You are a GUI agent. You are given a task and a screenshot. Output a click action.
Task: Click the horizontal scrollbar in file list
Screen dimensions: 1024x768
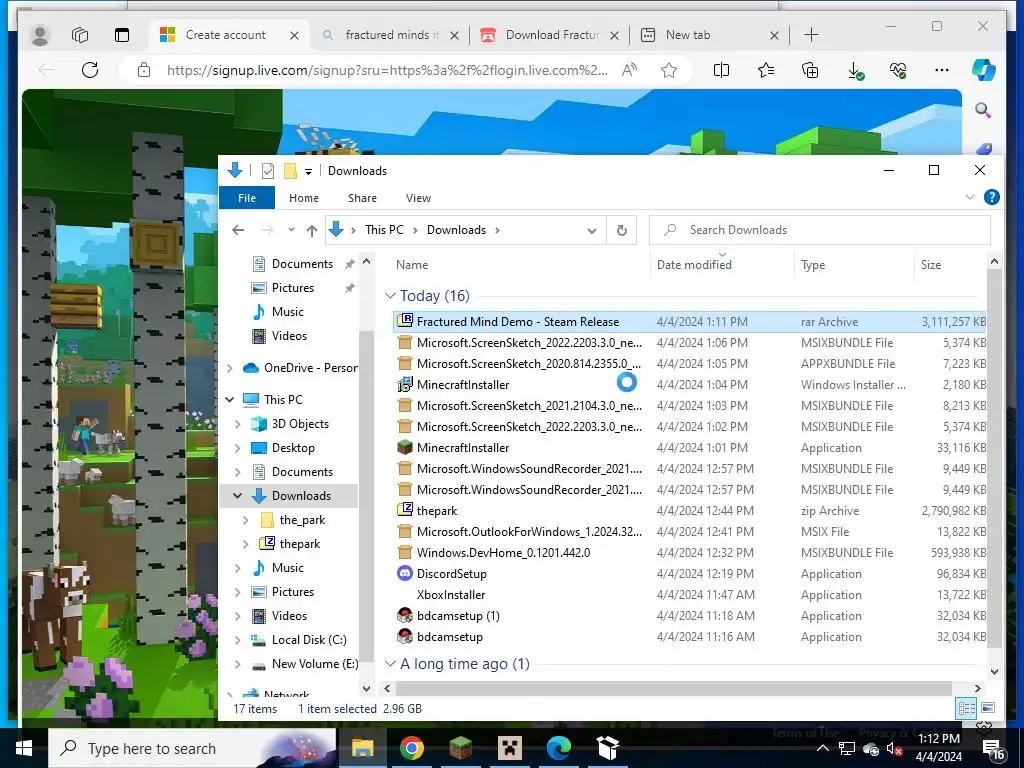673,688
